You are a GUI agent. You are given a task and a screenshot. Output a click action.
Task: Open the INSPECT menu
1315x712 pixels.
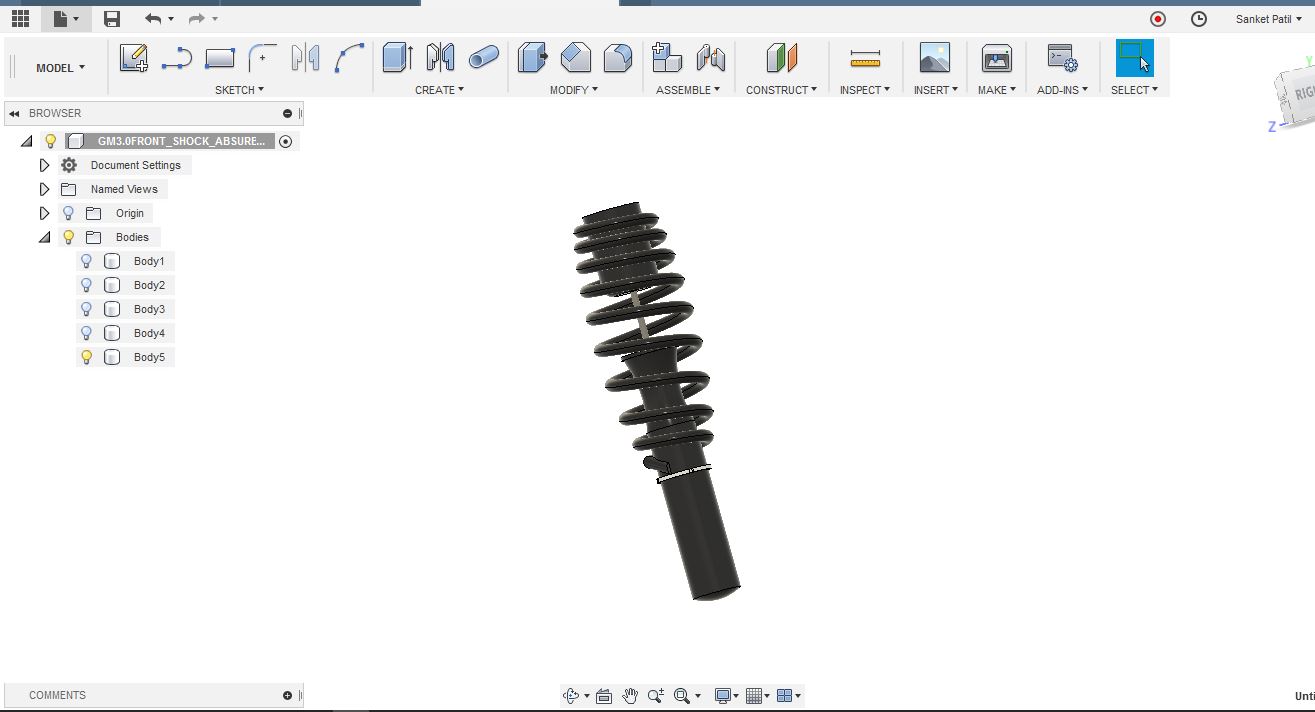[865, 90]
